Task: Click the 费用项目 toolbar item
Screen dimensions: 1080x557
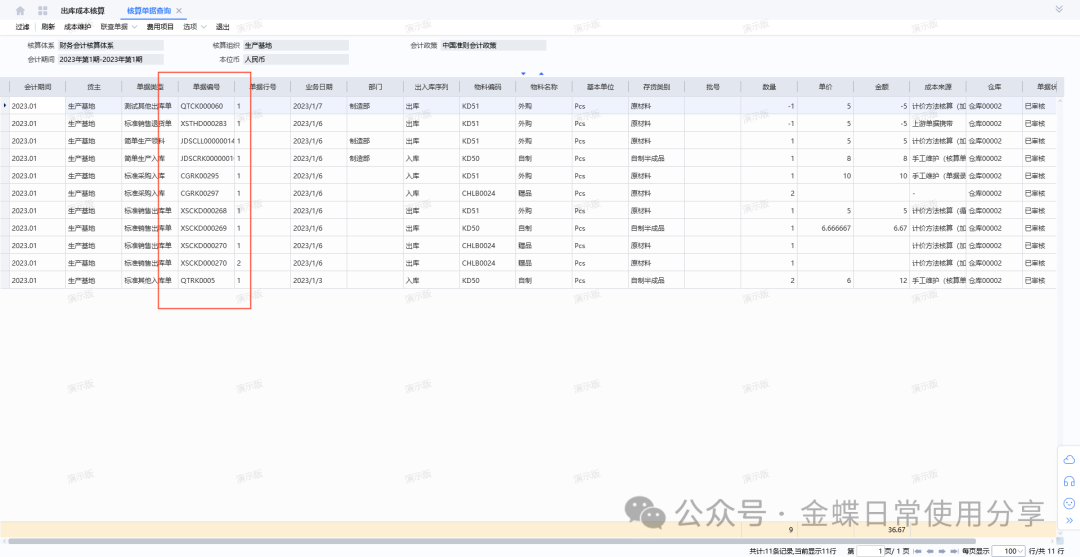Action: click(159, 27)
